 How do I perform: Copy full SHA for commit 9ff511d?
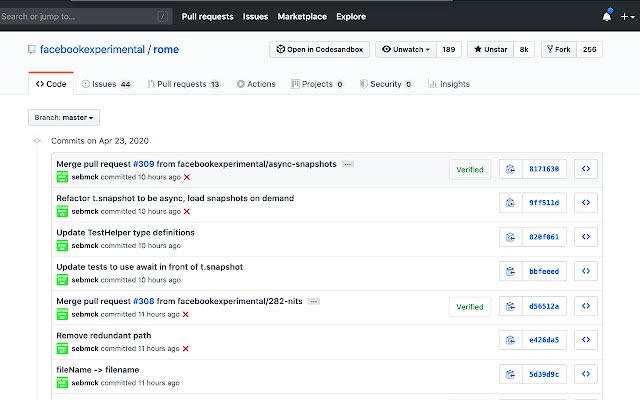click(510, 202)
